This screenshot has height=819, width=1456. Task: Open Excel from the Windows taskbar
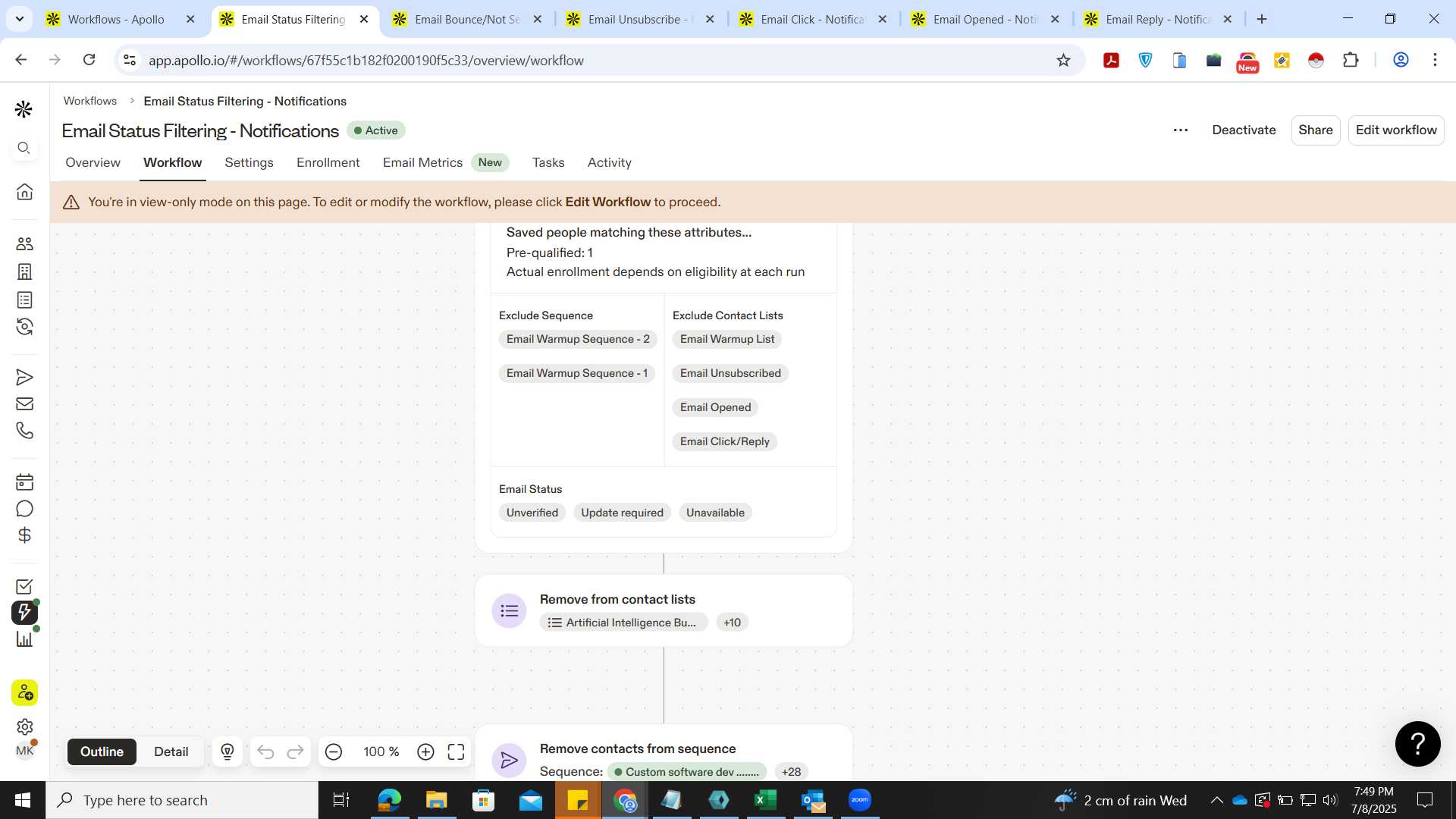765,800
